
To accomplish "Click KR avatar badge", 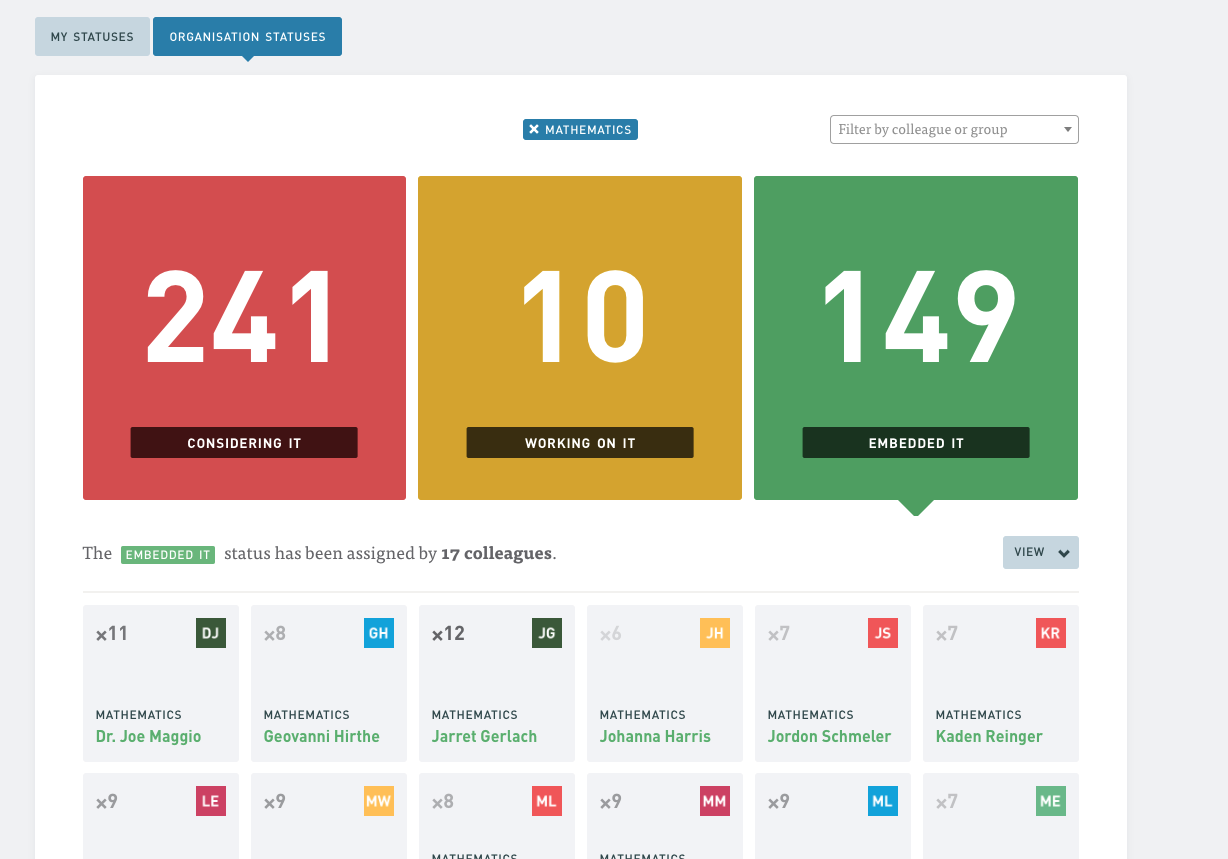I will pos(1050,633).
